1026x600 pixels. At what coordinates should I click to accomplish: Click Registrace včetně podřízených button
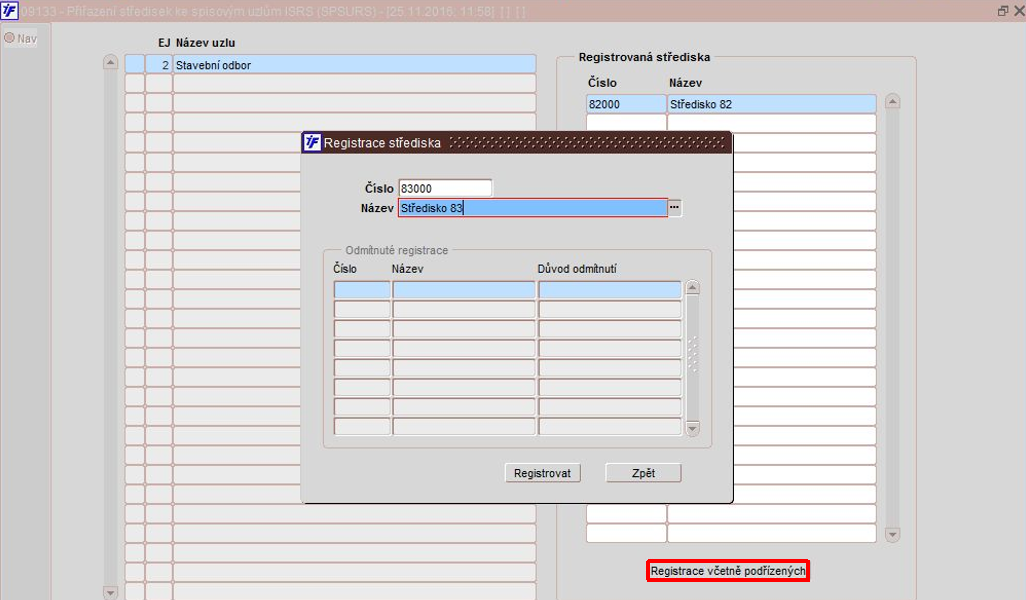(728, 571)
